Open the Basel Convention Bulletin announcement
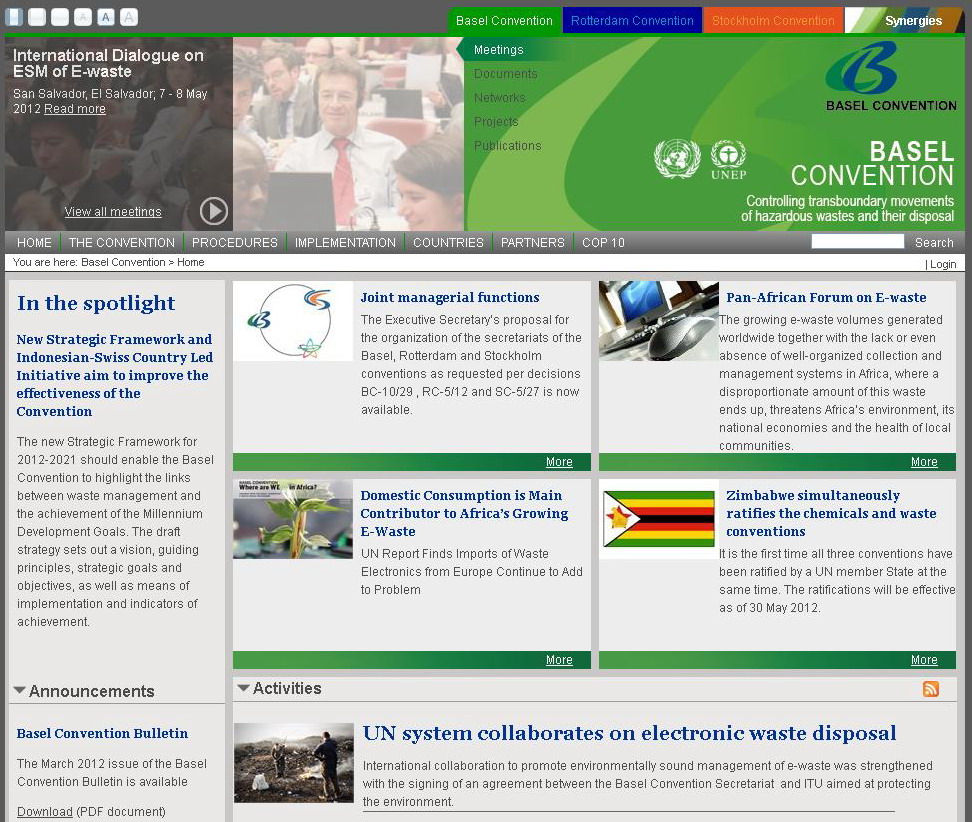This screenshot has width=972, height=822. click(102, 733)
